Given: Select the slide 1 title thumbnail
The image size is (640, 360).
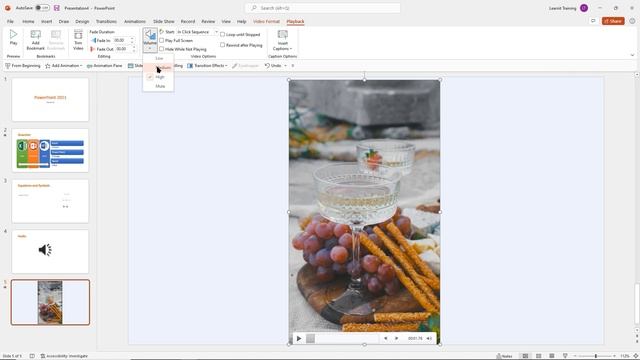Looking at the screenshot, I should coord(50,100).
